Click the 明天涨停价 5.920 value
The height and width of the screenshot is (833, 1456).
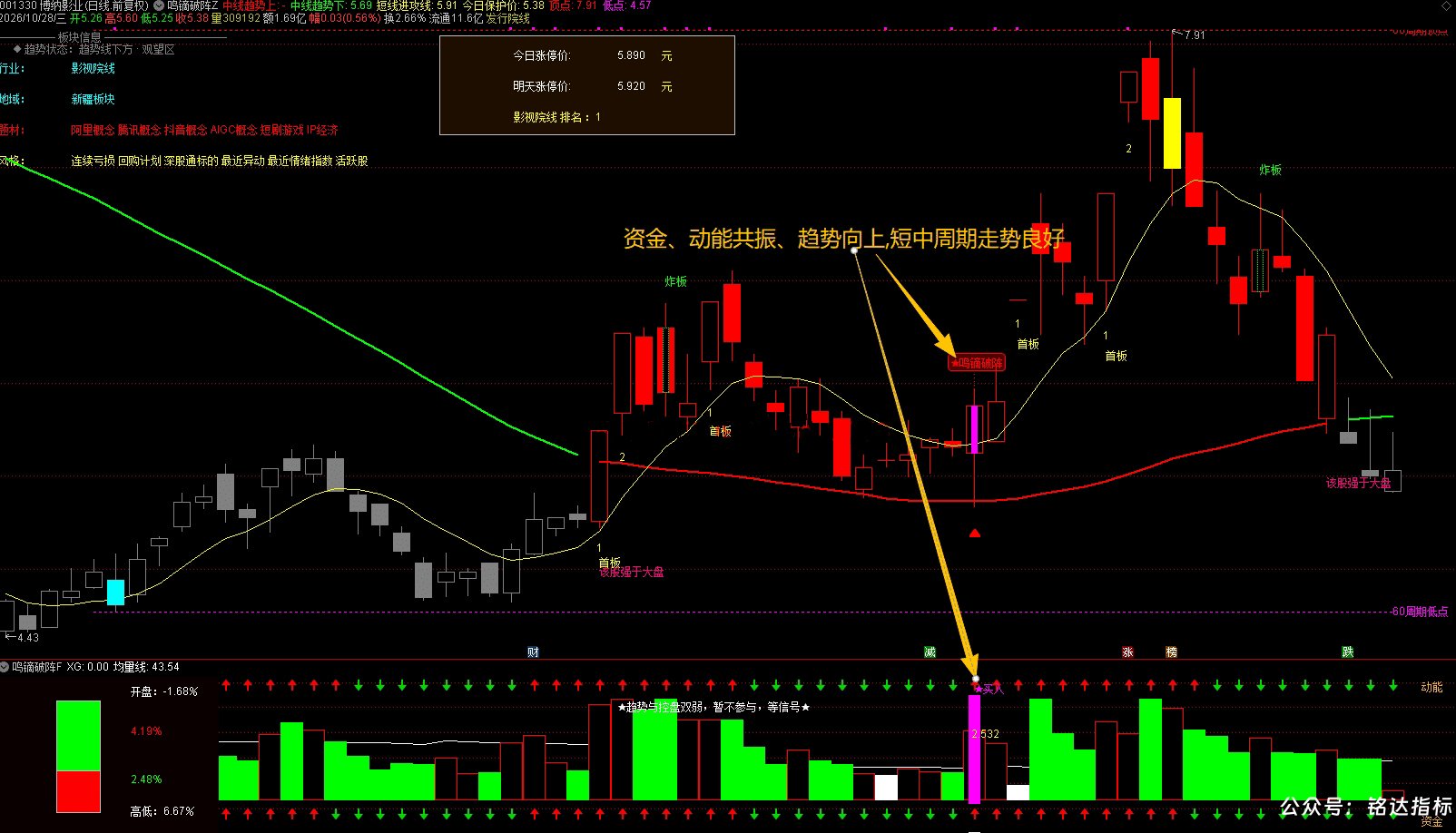pyautogui.click(x=631, y=86)
